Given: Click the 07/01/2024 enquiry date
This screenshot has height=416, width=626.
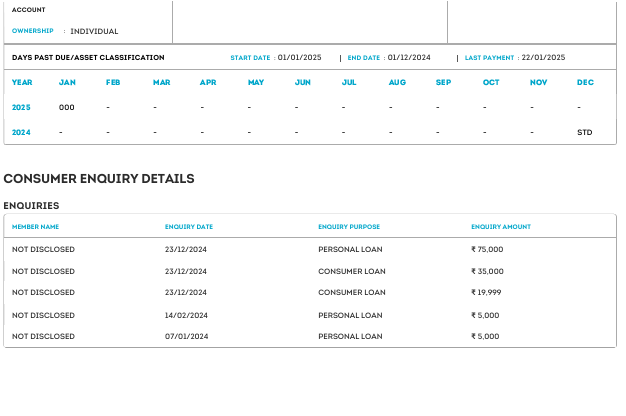Looking at the screenshot, I should click(186, 337).
